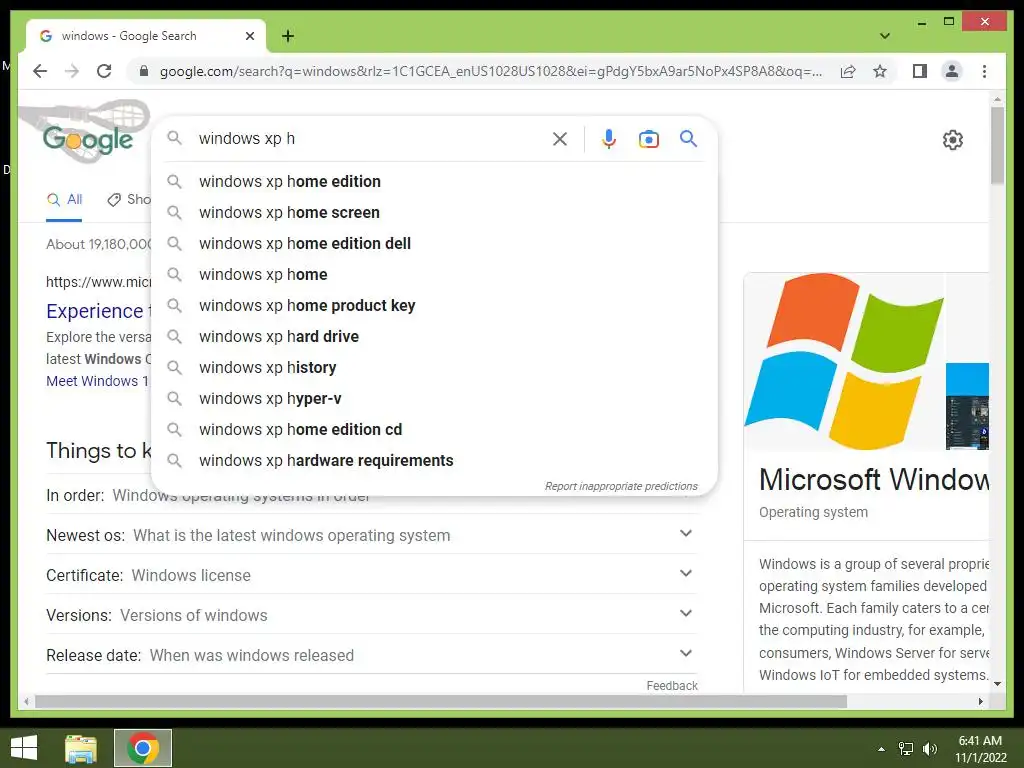1024x768 pixels.
Task: Clear the search box with the X
Action: point(560,138)
